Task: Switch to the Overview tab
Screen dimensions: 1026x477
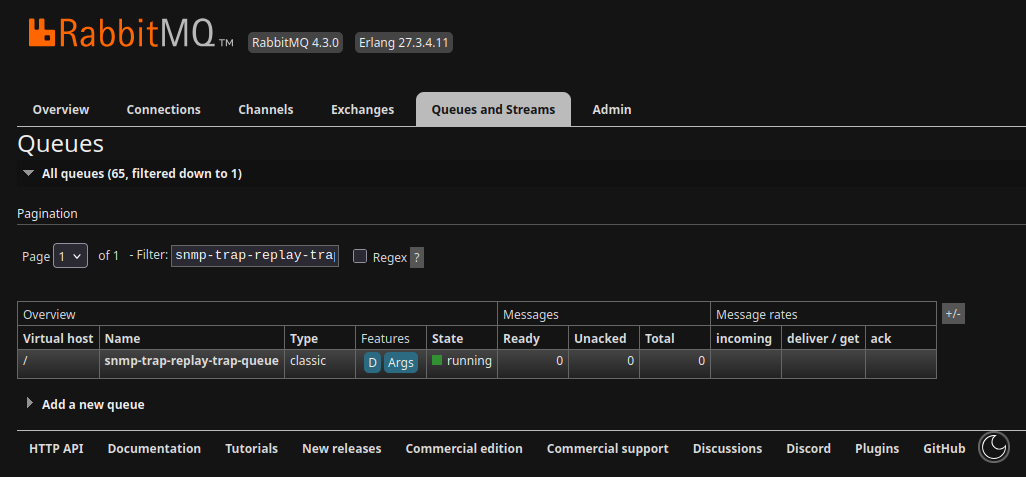Action: click(61, 109)
